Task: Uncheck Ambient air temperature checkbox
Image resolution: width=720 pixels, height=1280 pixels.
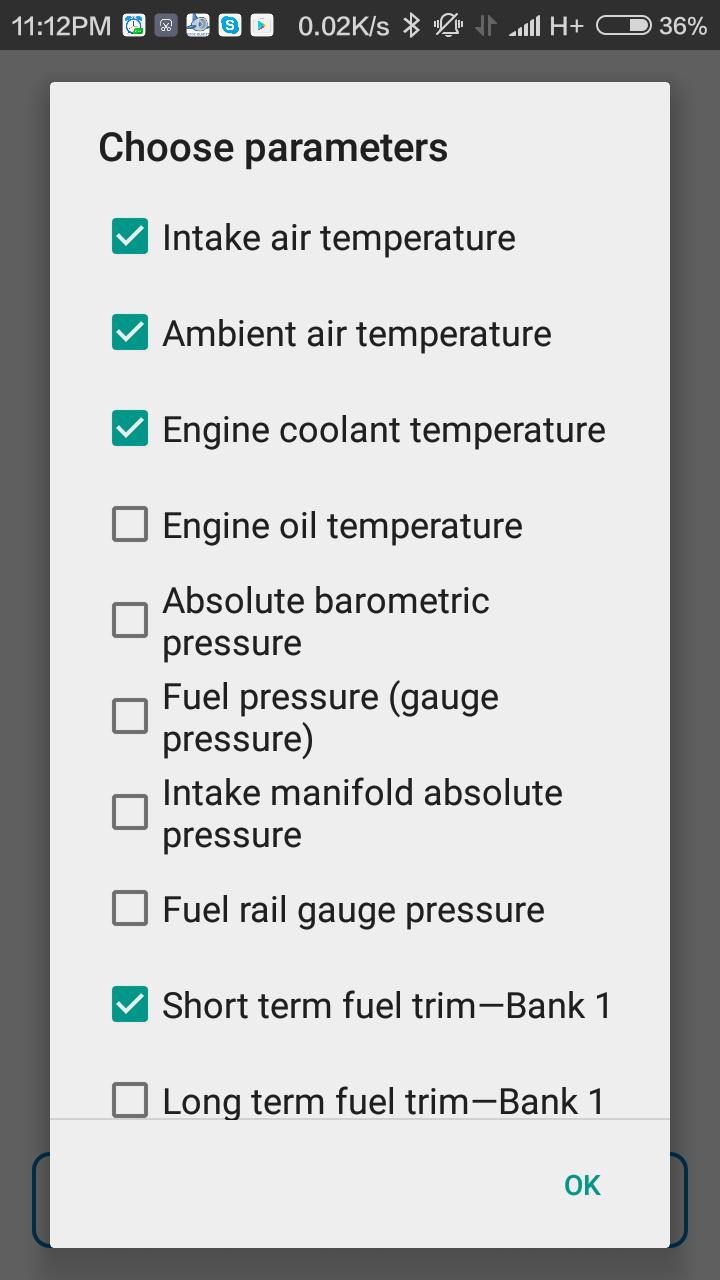Action: click(130, 333)
